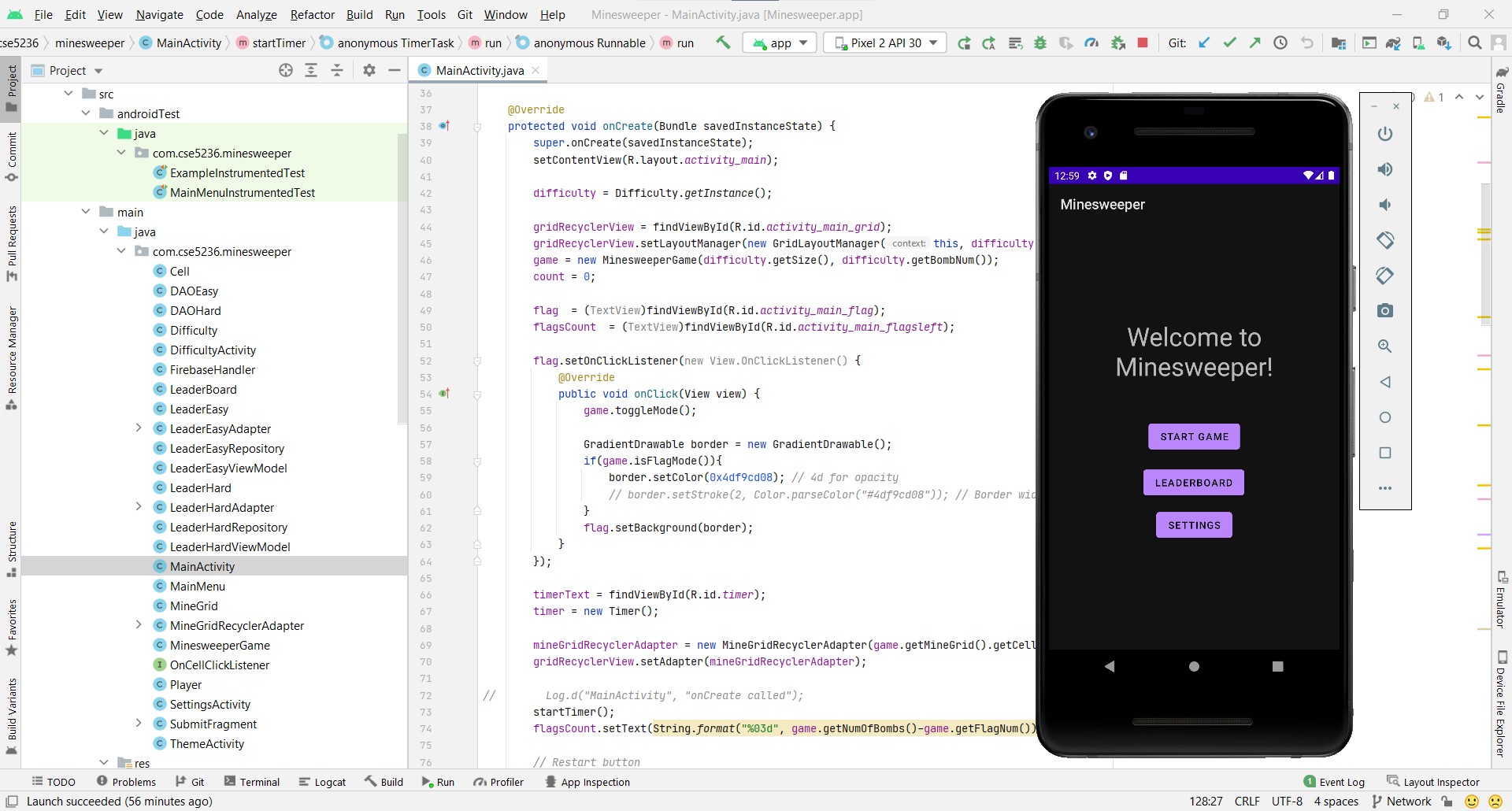The image size is (1512, 811).
Task: Open AVD Manager icon in toolbar
Action: [1418, 43]
